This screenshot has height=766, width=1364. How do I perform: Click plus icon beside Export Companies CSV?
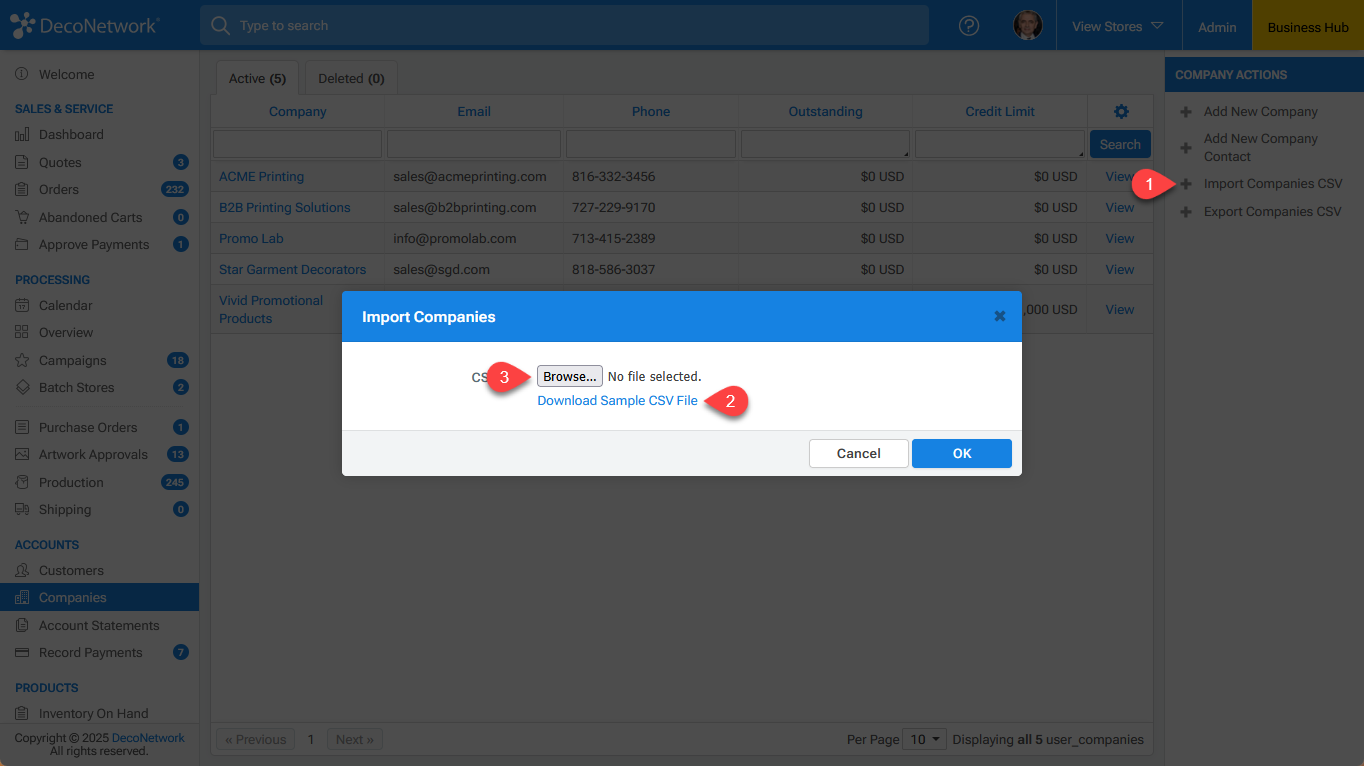click(1186, 212)
